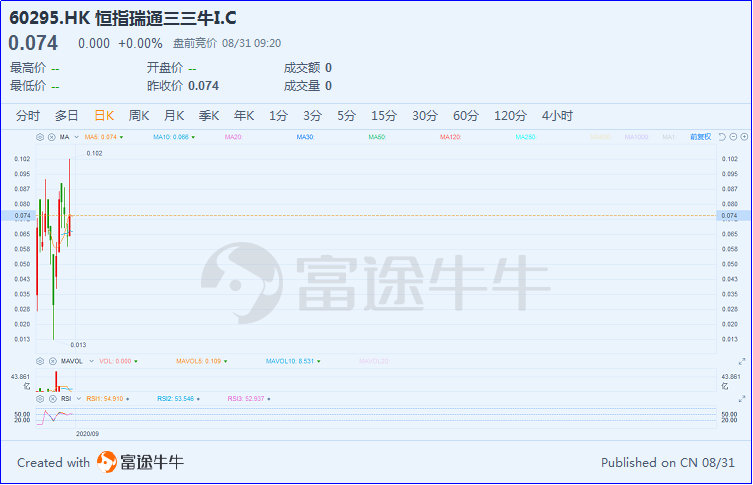Toggle the MAVOL5 line visibility
This screenshot has width=753, height=485.
tap(202, 361)
